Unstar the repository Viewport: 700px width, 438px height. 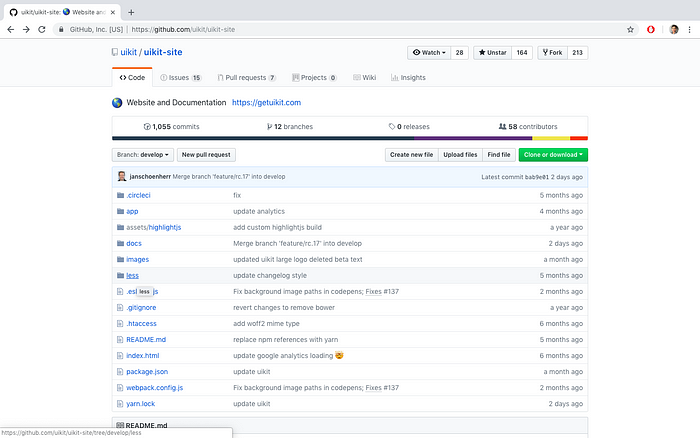coord(492,52)
